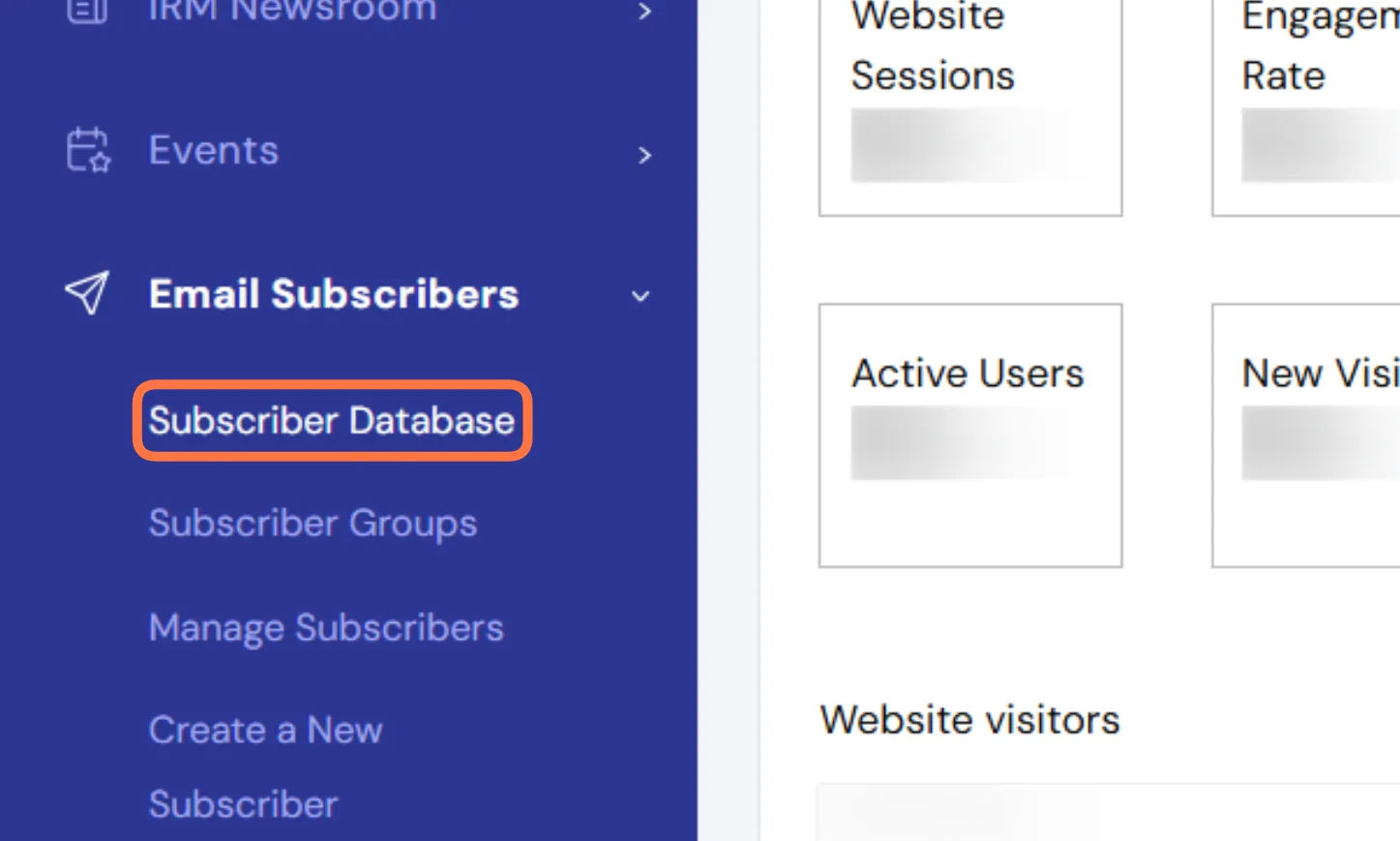Select the IRM Newsroom menu label
Viewport: 1400px width, 841px height.
point(292,11)
